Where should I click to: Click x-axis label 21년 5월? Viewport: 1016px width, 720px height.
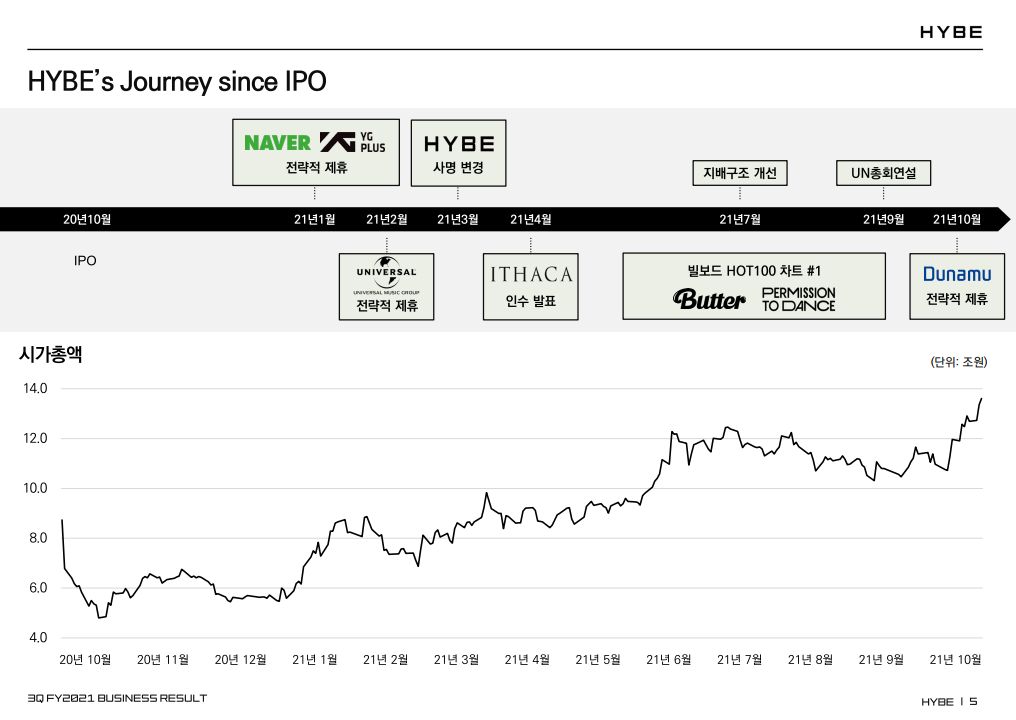click(x=597, y=660)
